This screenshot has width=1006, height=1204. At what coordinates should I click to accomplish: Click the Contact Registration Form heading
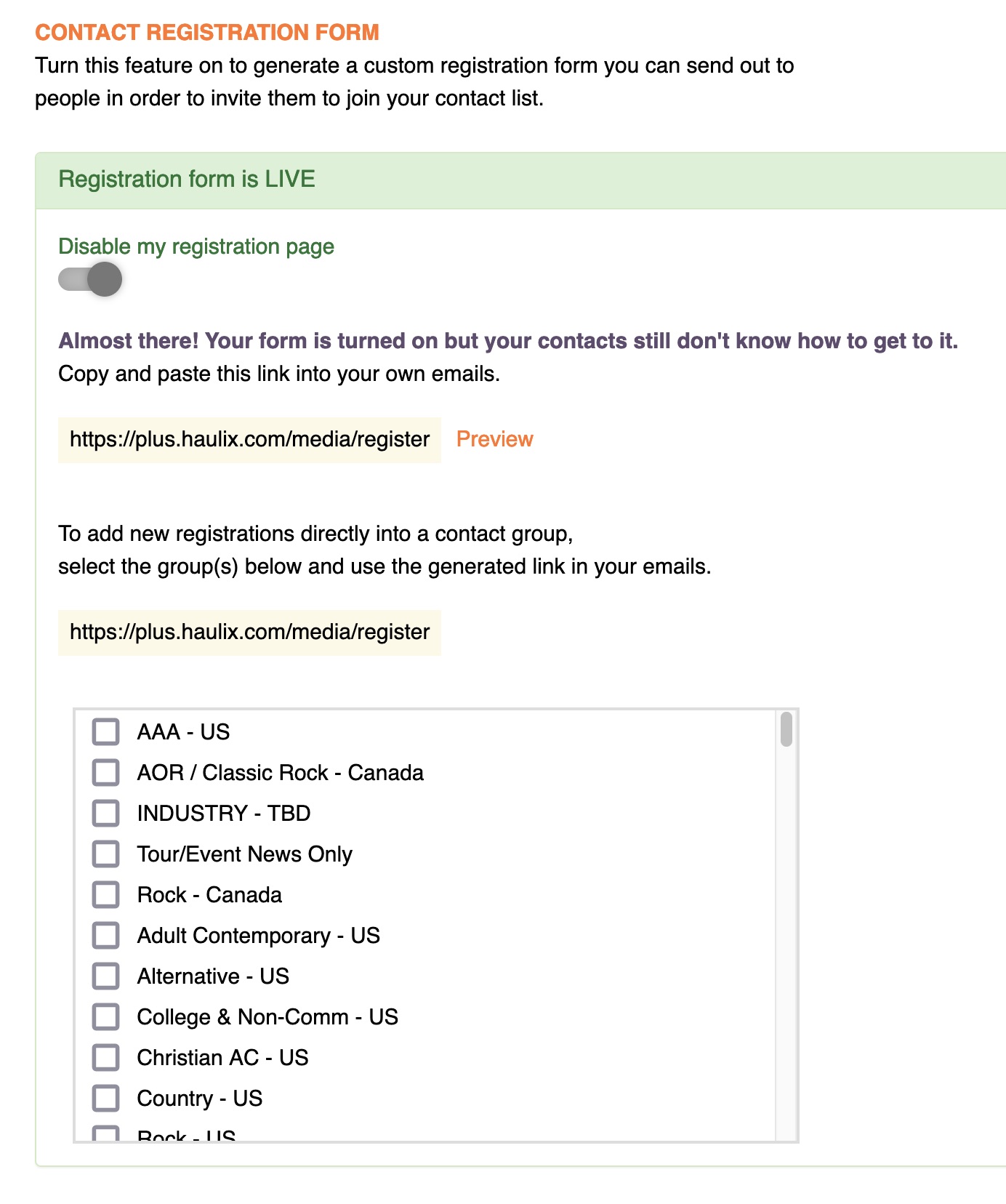click(x=207, y=33)
